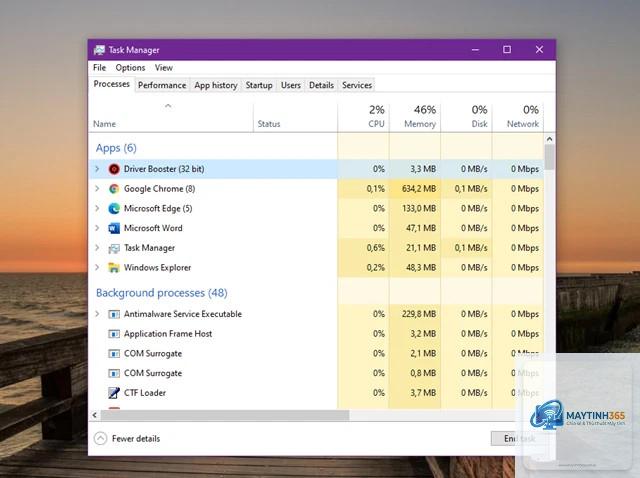Expand Antimalware Service Executable entry

(97, 313)
